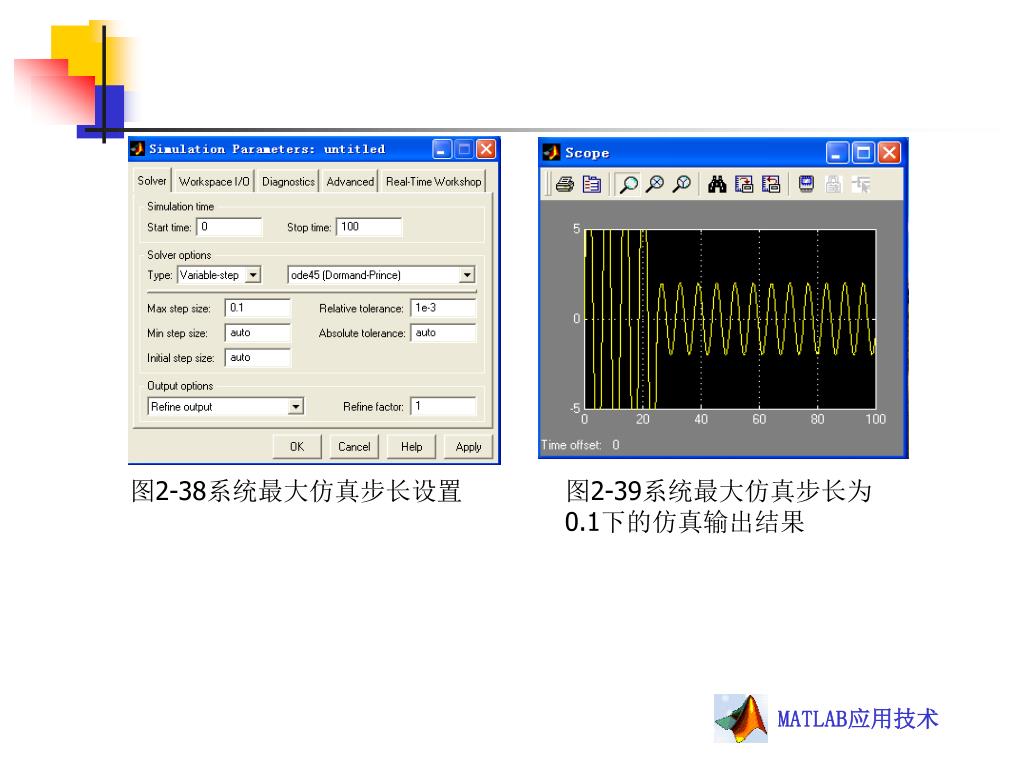Open Scope Parameters icon
This screenshot has height=768, width=1024.
pos(592,185)
